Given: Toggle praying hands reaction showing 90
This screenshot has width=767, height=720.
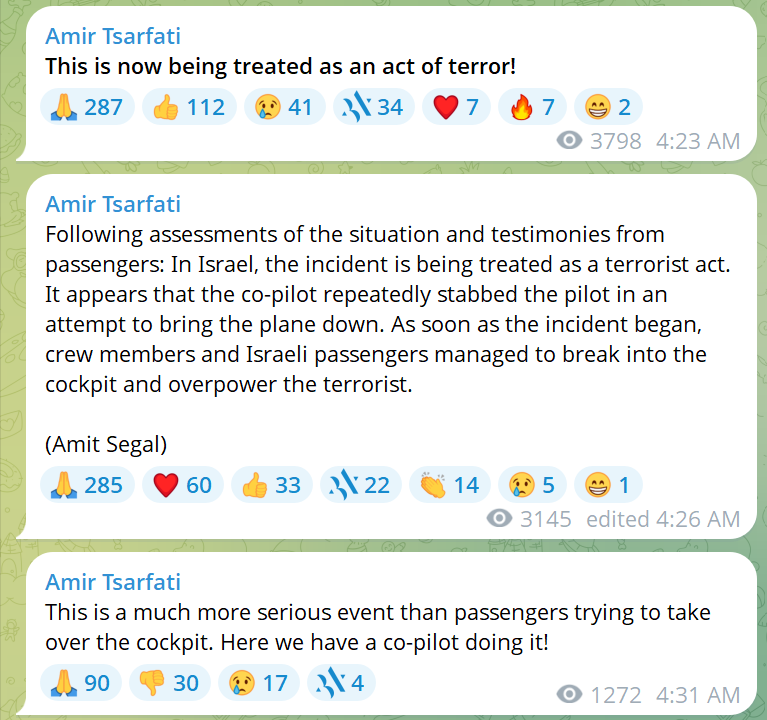Looking at the screenshot, I should [81, 683].
